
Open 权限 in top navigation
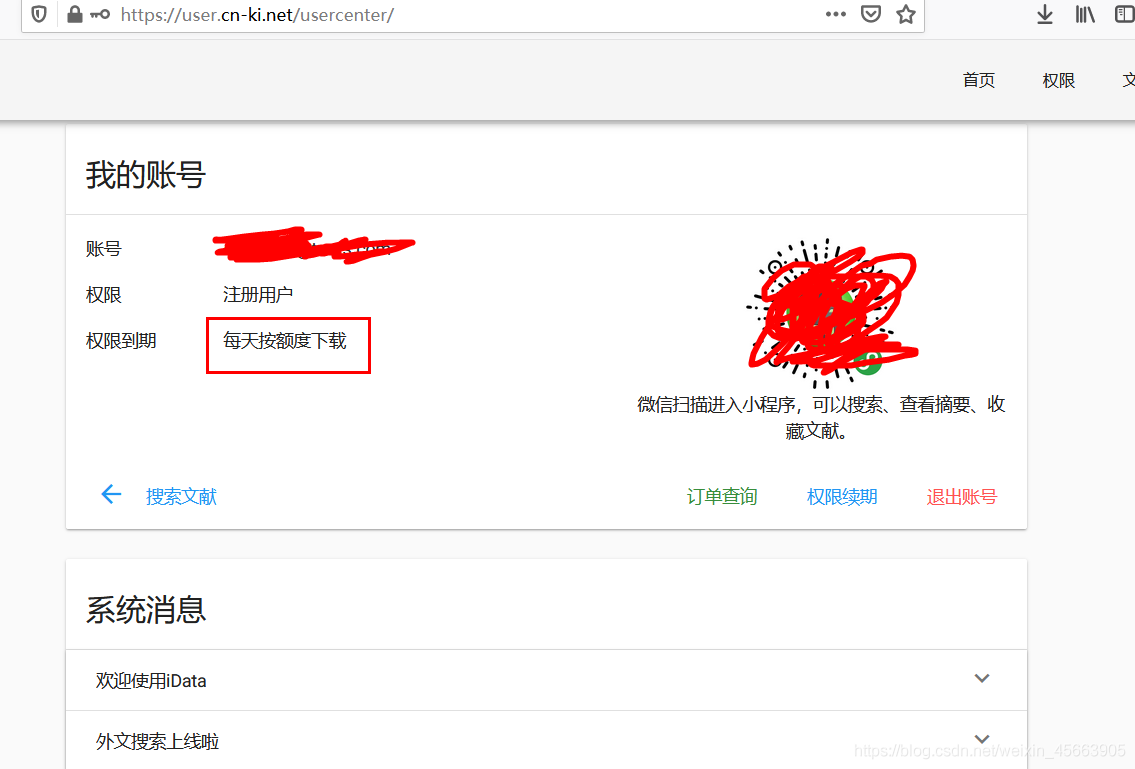1058,80
